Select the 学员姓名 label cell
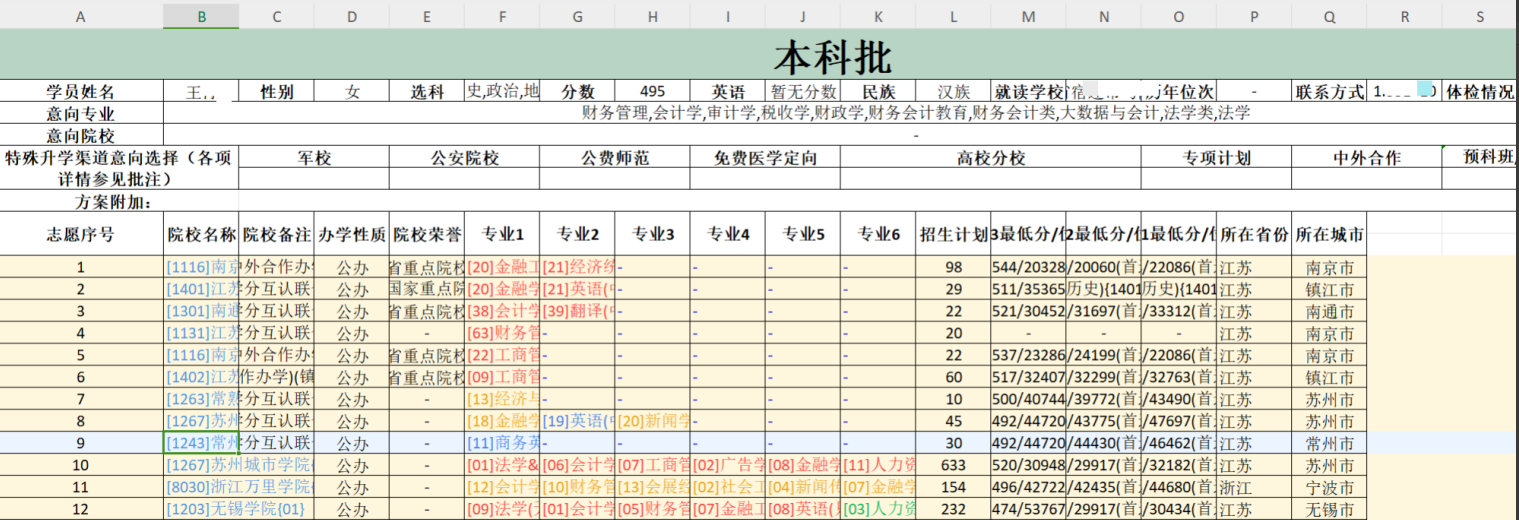This screenshot has width=1519, height=520. (x=81, y=91)
